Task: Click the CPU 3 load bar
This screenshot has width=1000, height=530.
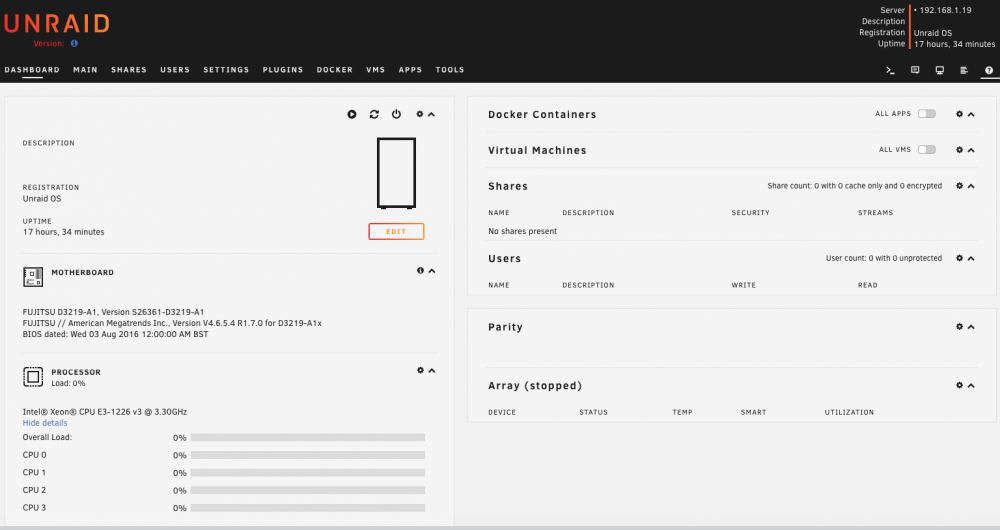Action: [x=307, y=508]
